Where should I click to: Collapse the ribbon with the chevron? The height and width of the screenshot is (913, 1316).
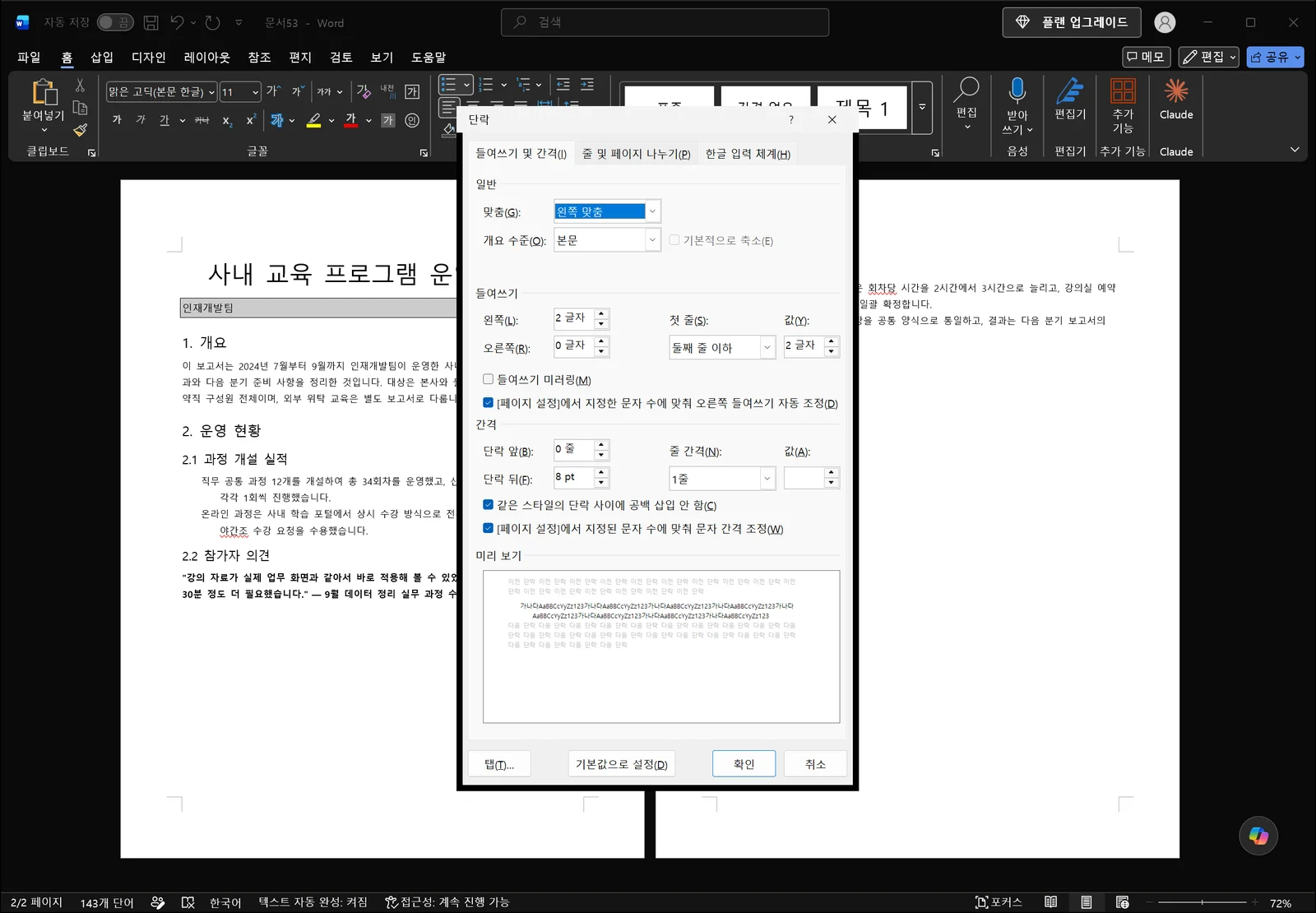1295,150
